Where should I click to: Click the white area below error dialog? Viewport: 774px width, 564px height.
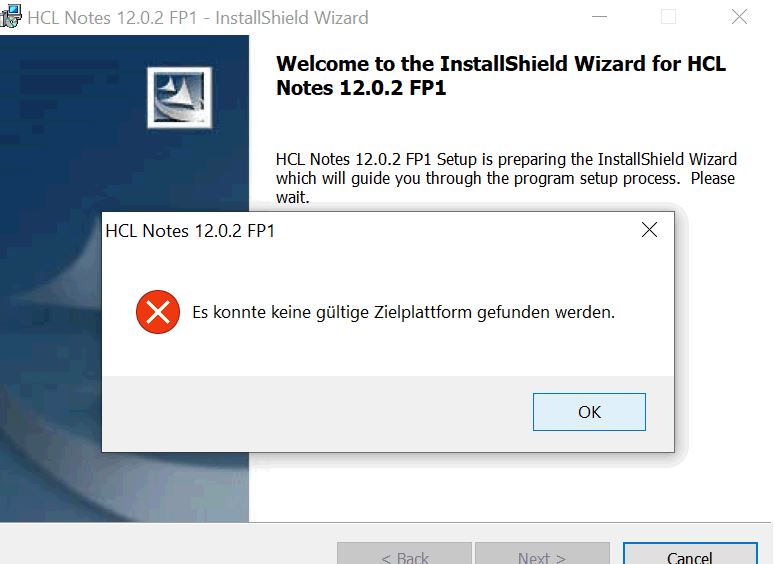pyautogui.click(x=508, y=489)
